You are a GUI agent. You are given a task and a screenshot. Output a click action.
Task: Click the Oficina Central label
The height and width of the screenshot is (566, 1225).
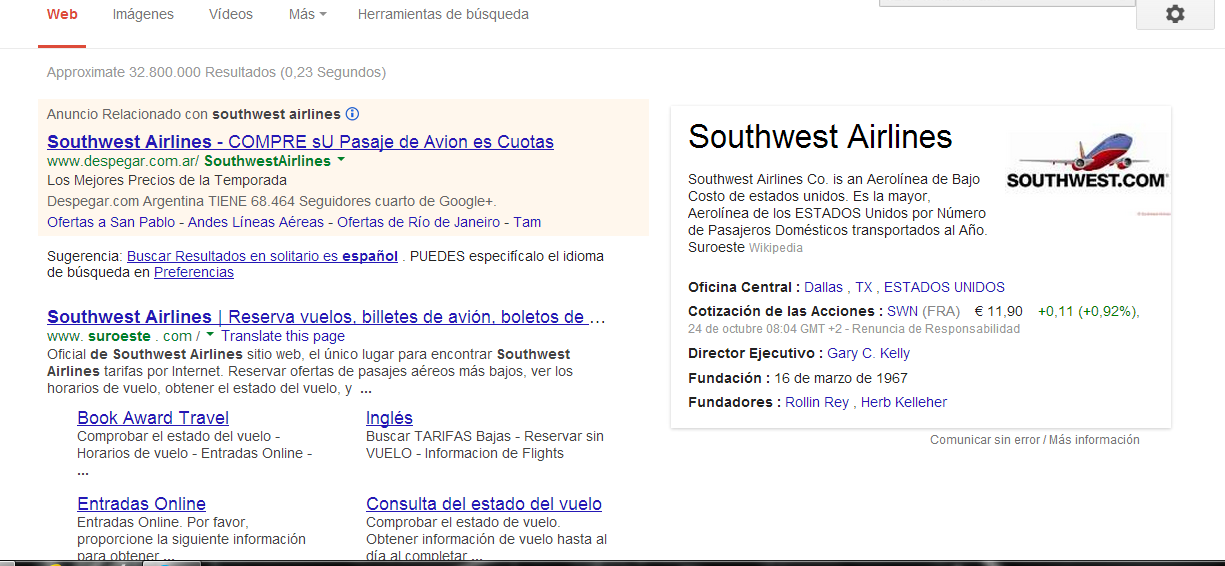click(x=744, y=287)
